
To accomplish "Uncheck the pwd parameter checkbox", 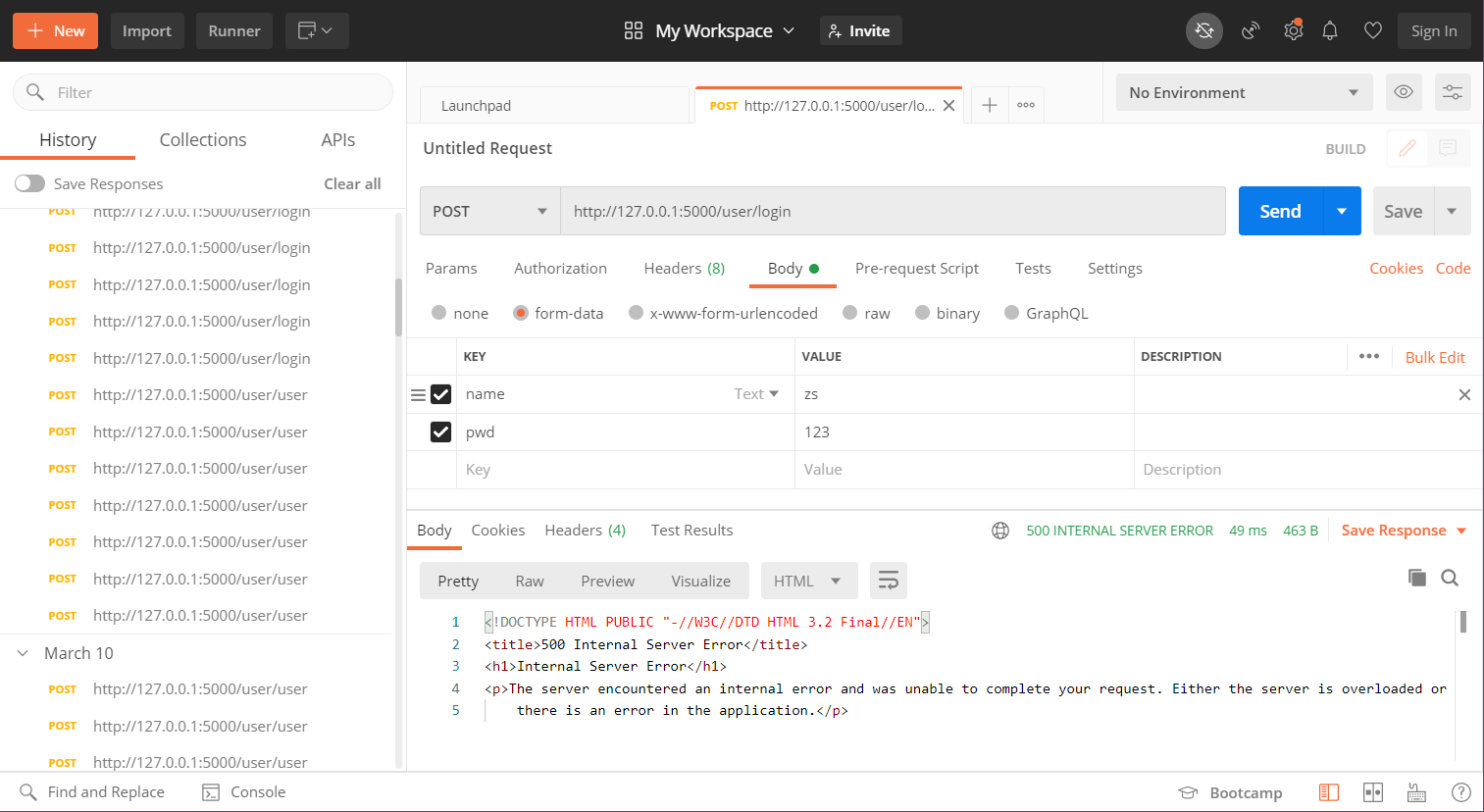I will 440,431.
